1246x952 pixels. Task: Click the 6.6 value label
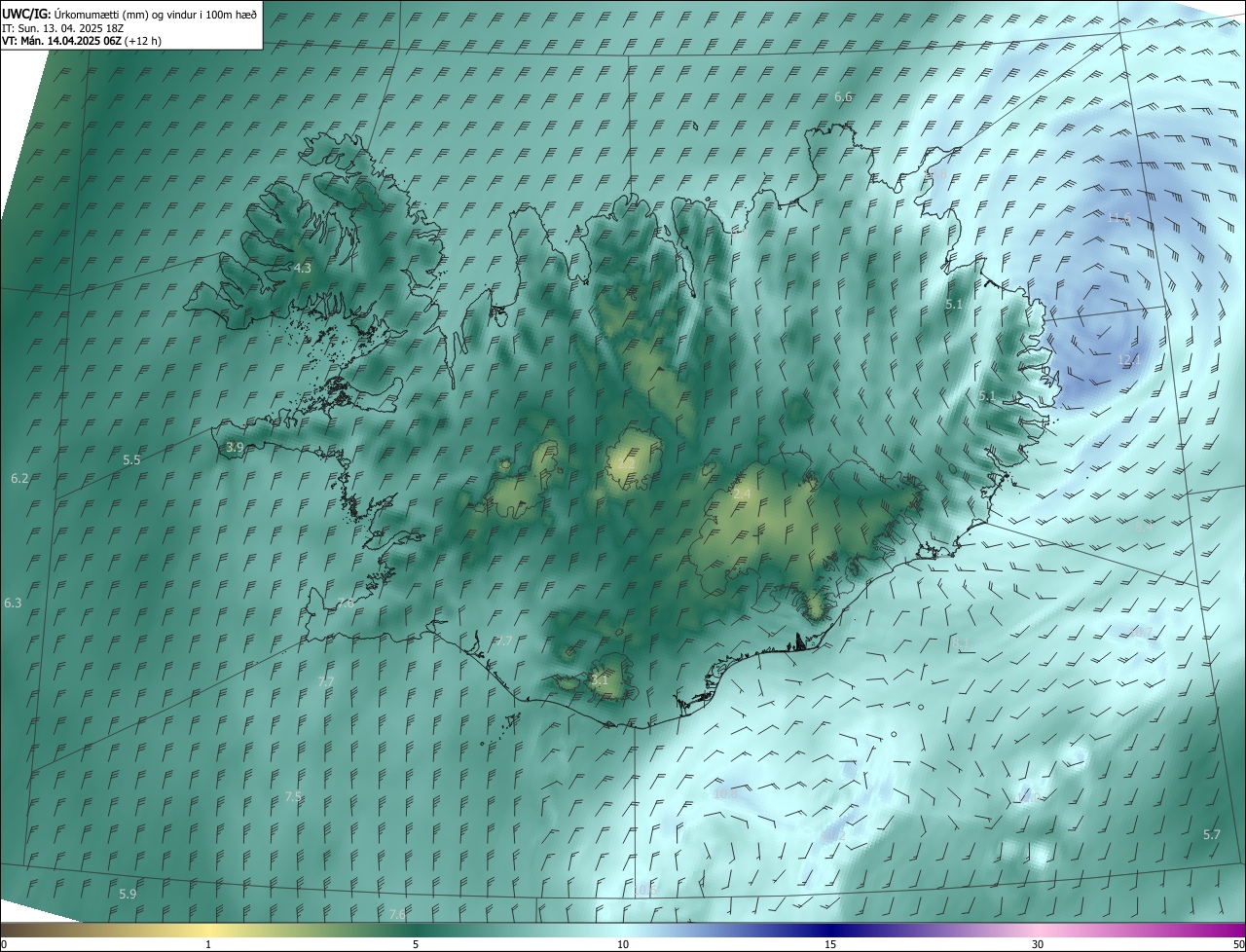pyautogui.click(x=843, y=96)
